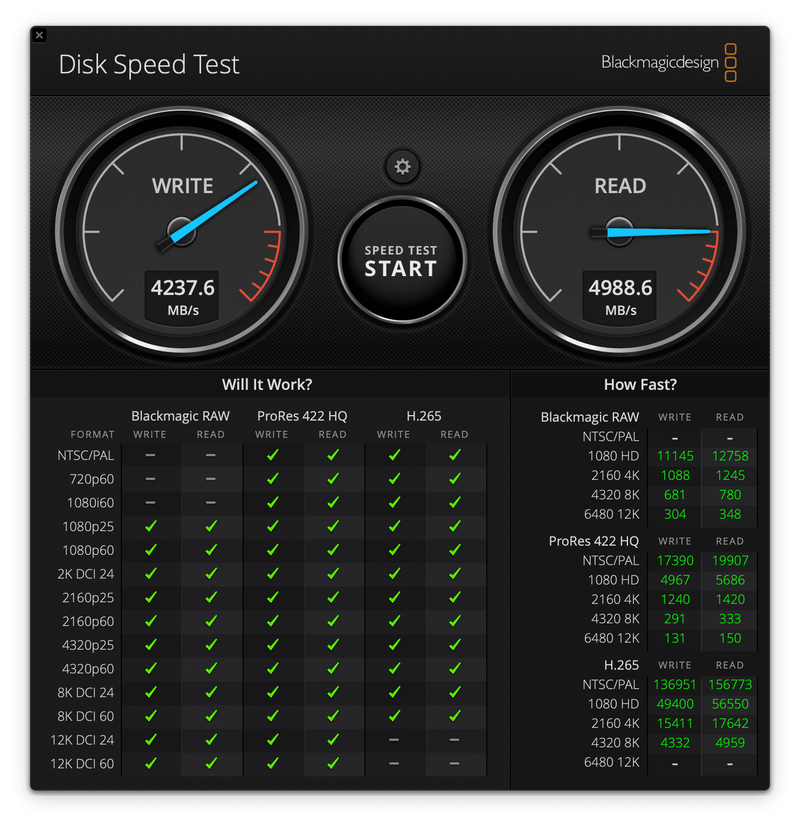This screenshot has height=825, width=800.
Task: Select the 'How Fast?' panel header
Action: [x=640, y=384]
